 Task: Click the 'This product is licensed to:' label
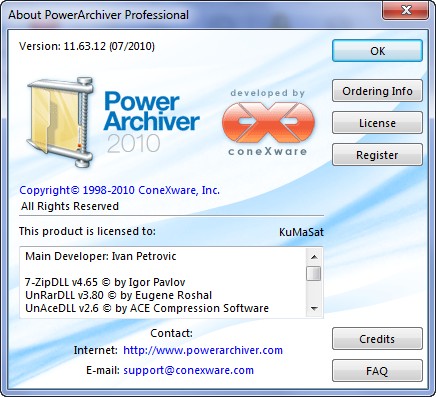pyautogui.click(x=87, y=231)
